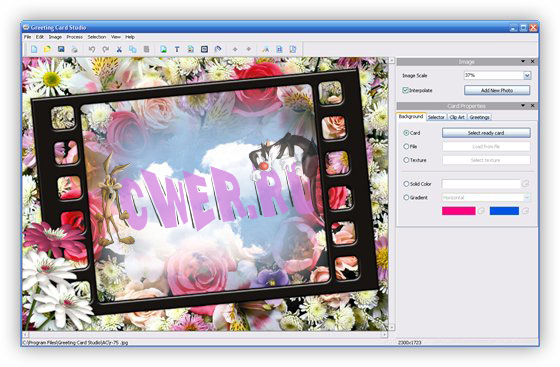Viewport: 560px width, 367px height.
Task: Click the Add New Photo button
Action: pos(497,90)
